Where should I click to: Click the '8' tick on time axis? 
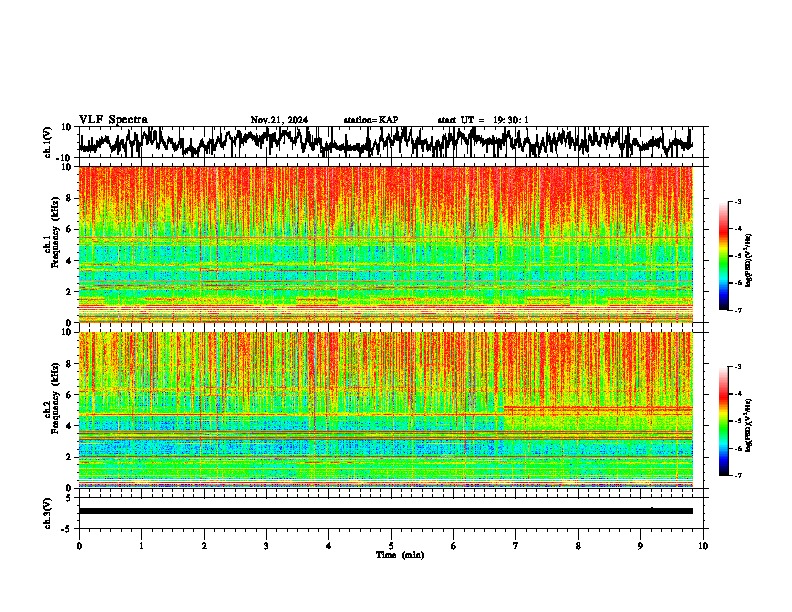(578, 546)
